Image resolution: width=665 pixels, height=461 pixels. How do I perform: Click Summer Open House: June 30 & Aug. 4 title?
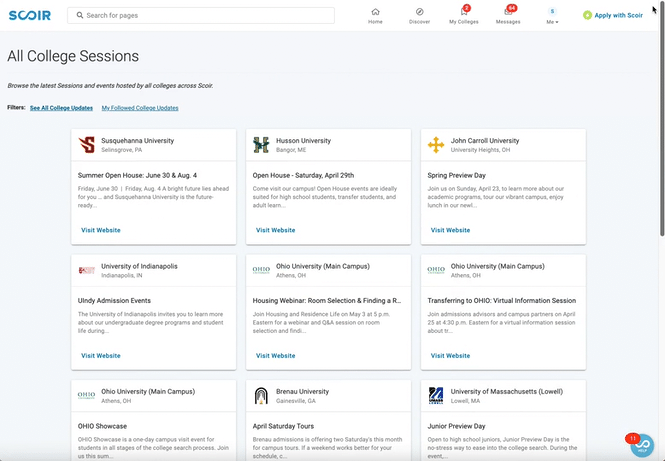click(x=137, y=175)
